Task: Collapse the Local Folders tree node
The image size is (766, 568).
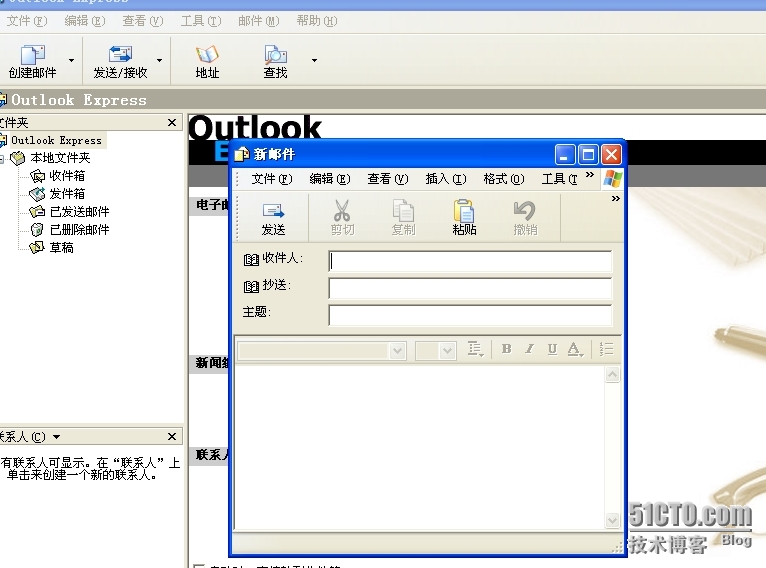Action: (x=1, y=158)
